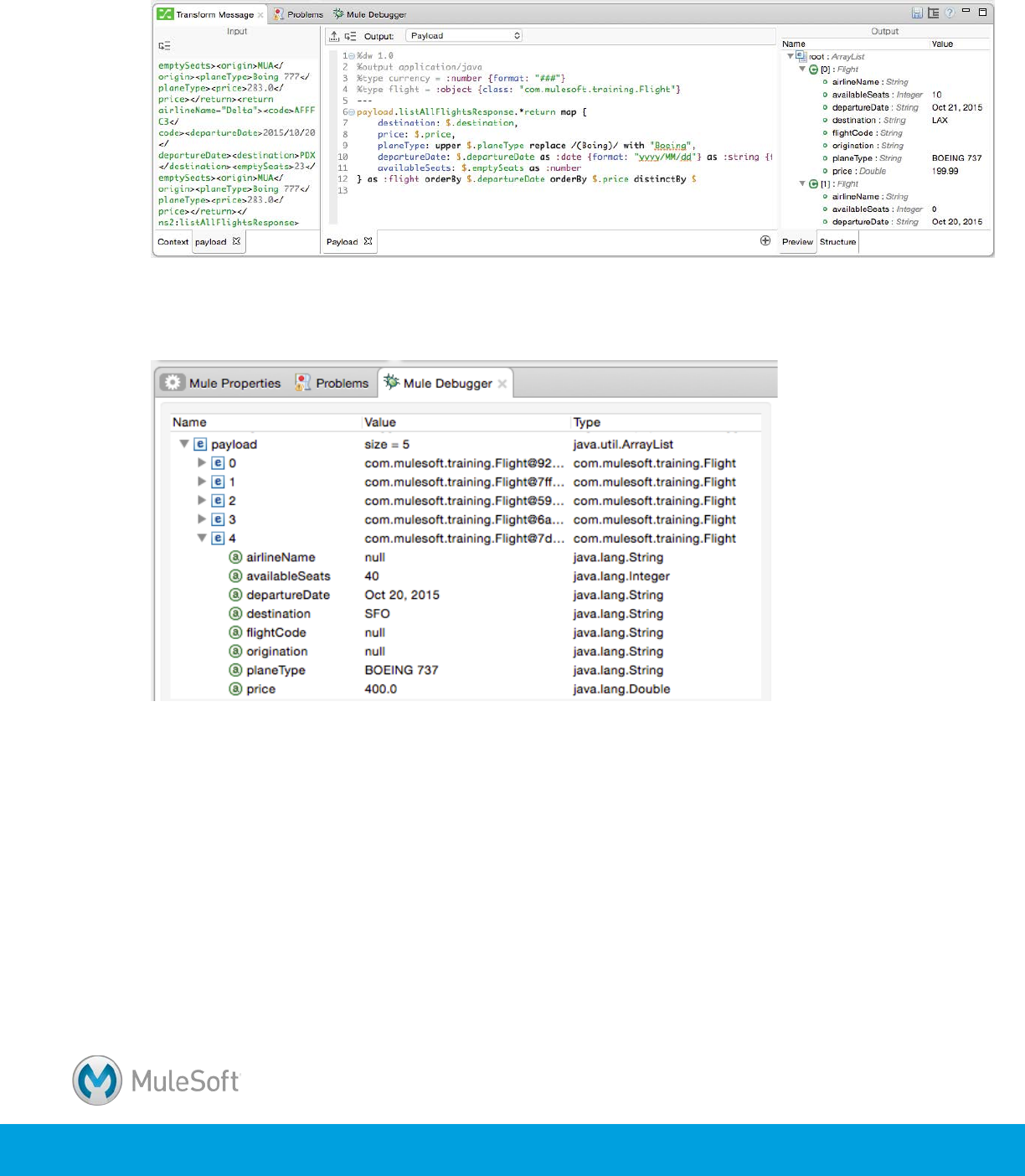Screen dimensions: 1025x1176
Task: Add a new target with the plus circle icon
Action: (765, 241)
